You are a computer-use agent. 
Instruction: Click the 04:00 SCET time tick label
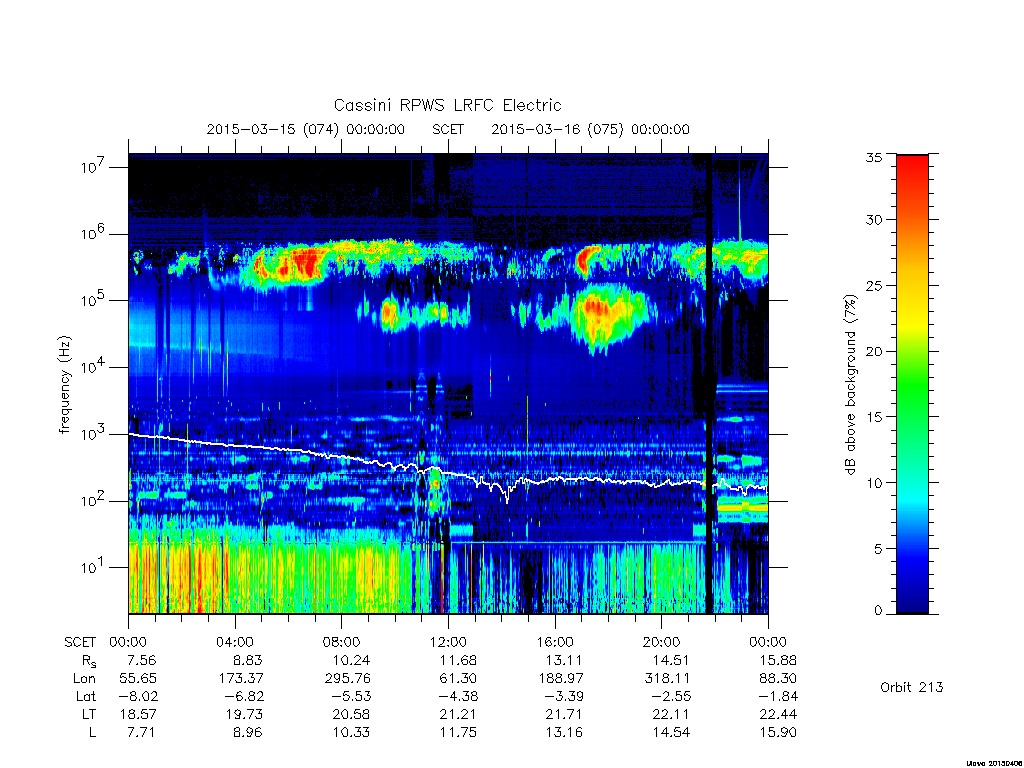(x=234, y=642)
